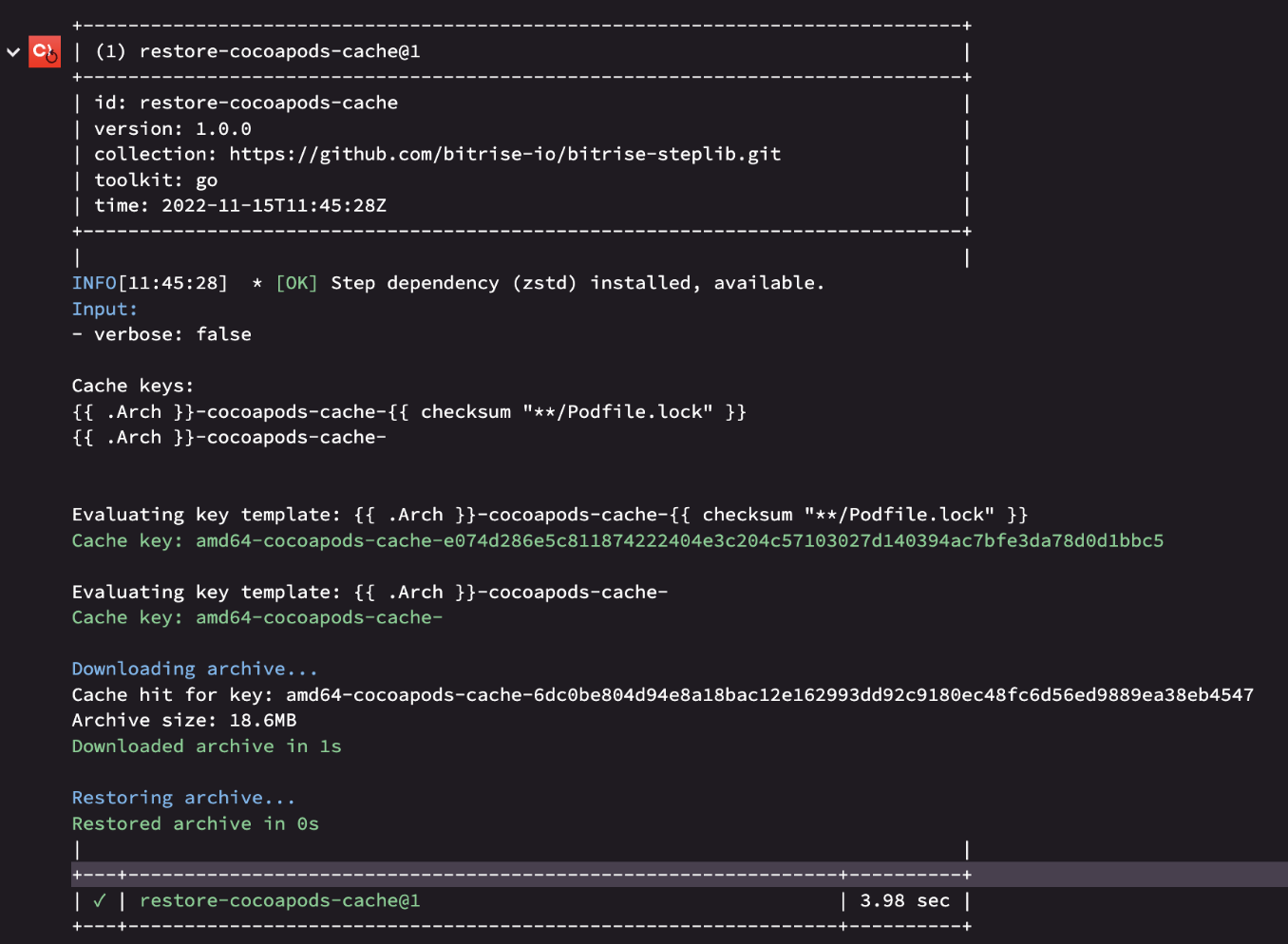Screen dimensions: 1288x944
Task: Select the 'id: restore-cocoapods-cache' line
Action: tap(246, 103)
